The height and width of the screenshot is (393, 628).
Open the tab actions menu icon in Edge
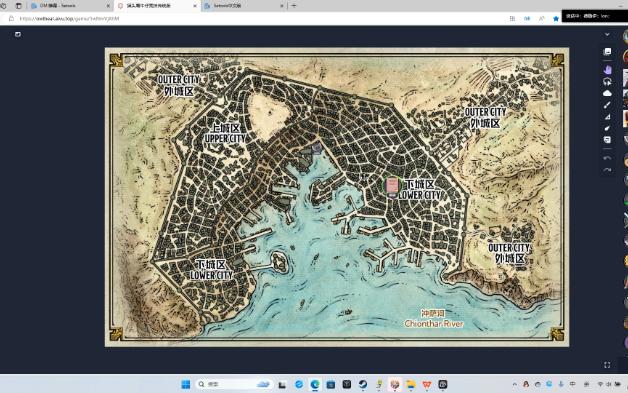[x=18, y=6]
